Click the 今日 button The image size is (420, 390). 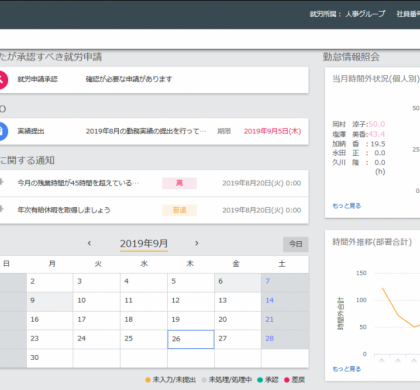(296, 244)
